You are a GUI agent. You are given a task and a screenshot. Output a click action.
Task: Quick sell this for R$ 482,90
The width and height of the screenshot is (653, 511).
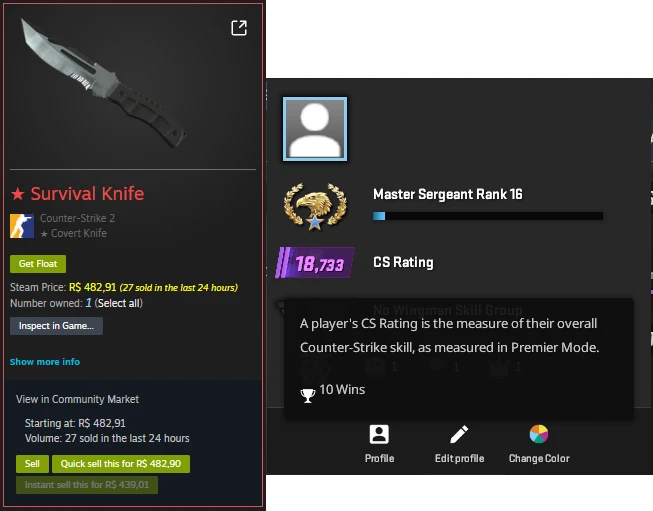point(121,464)
